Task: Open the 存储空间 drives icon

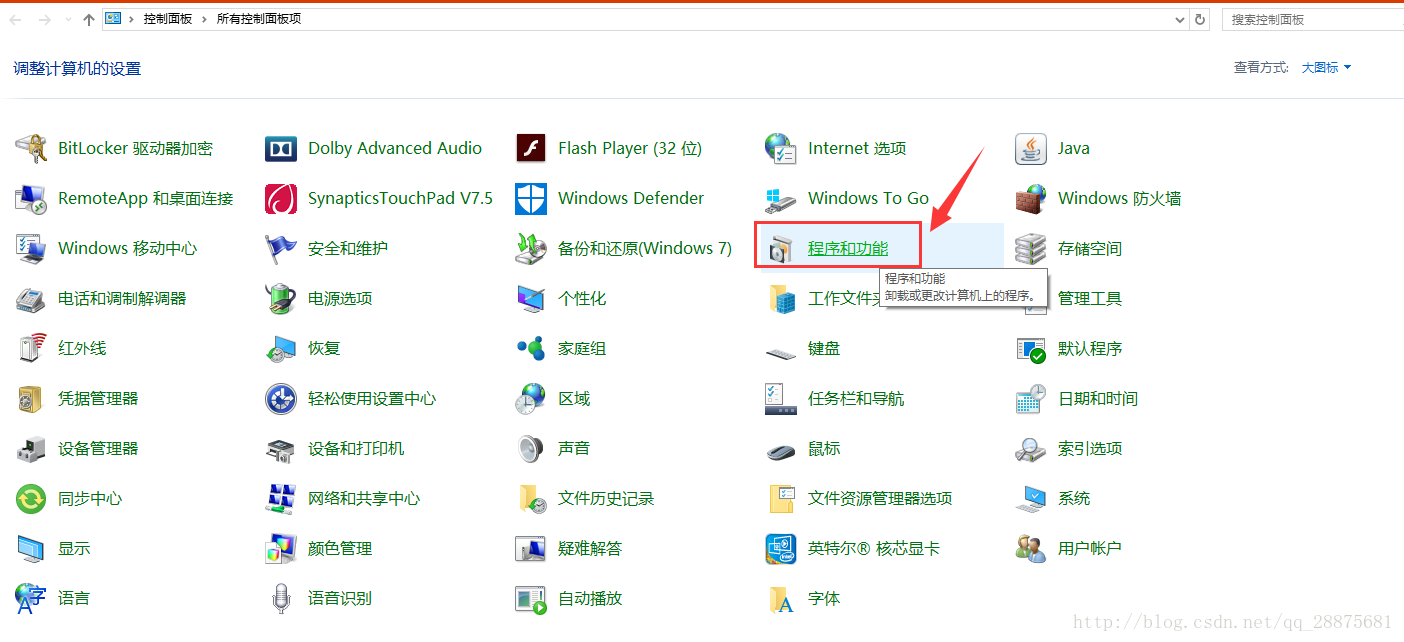Action: pyautogui.click(x=1031, y=248)
